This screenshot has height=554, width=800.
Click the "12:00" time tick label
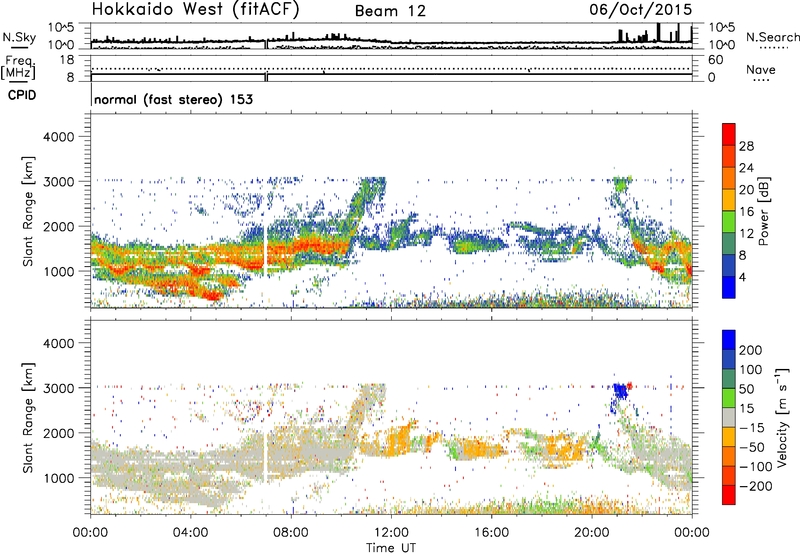(391, 533)
